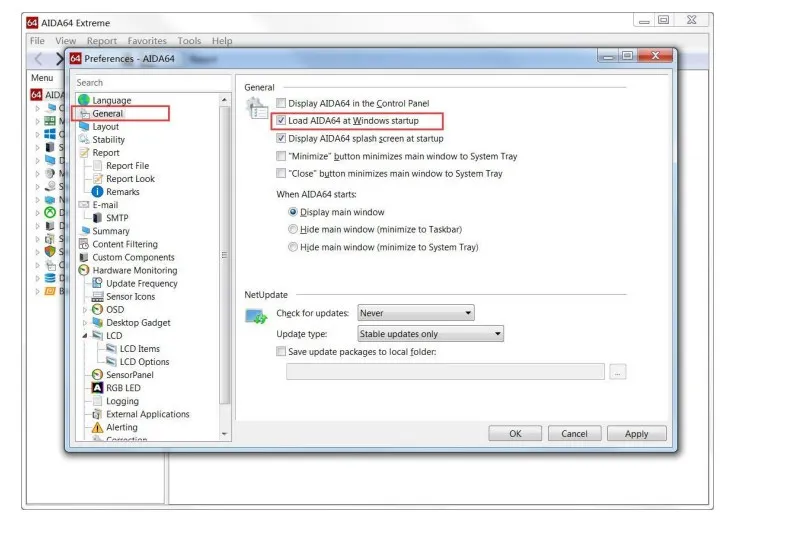This screenshot has width=811, height=552.
Task: Open the Favorites menu in AIDA64 Extreme
Action: (147, 41)
